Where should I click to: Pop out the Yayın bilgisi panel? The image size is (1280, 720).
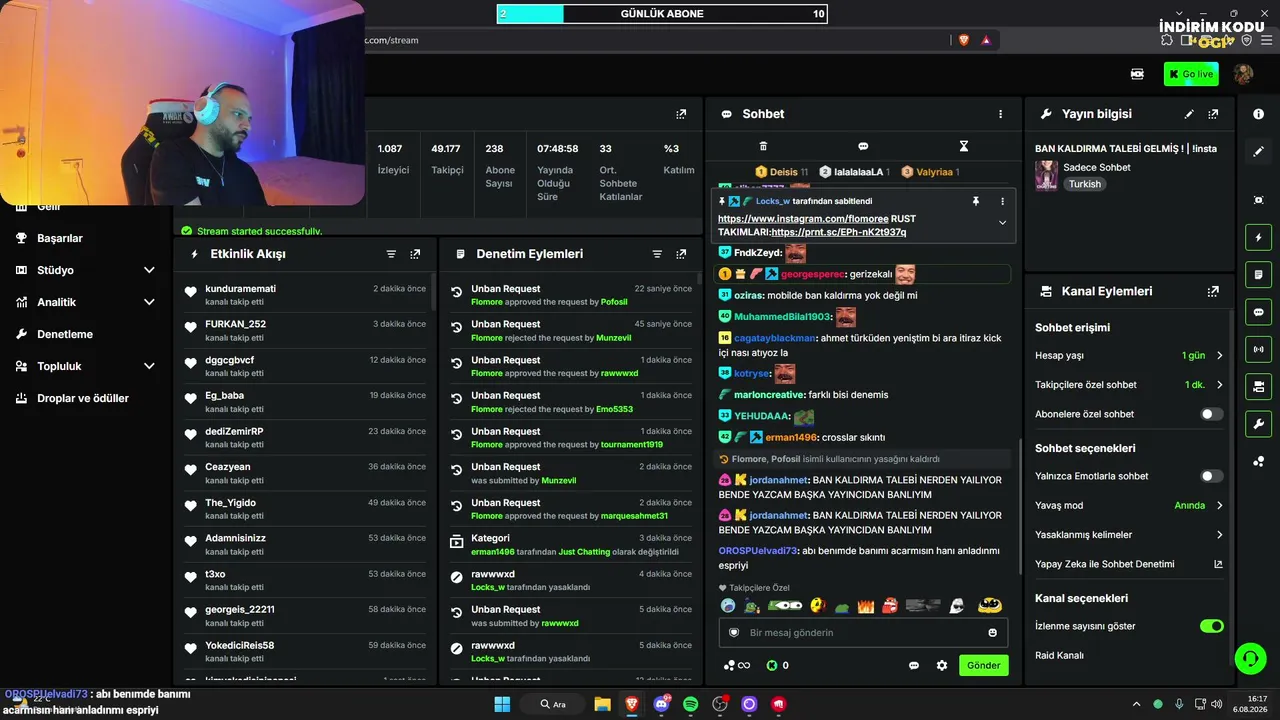(1213, 114)
